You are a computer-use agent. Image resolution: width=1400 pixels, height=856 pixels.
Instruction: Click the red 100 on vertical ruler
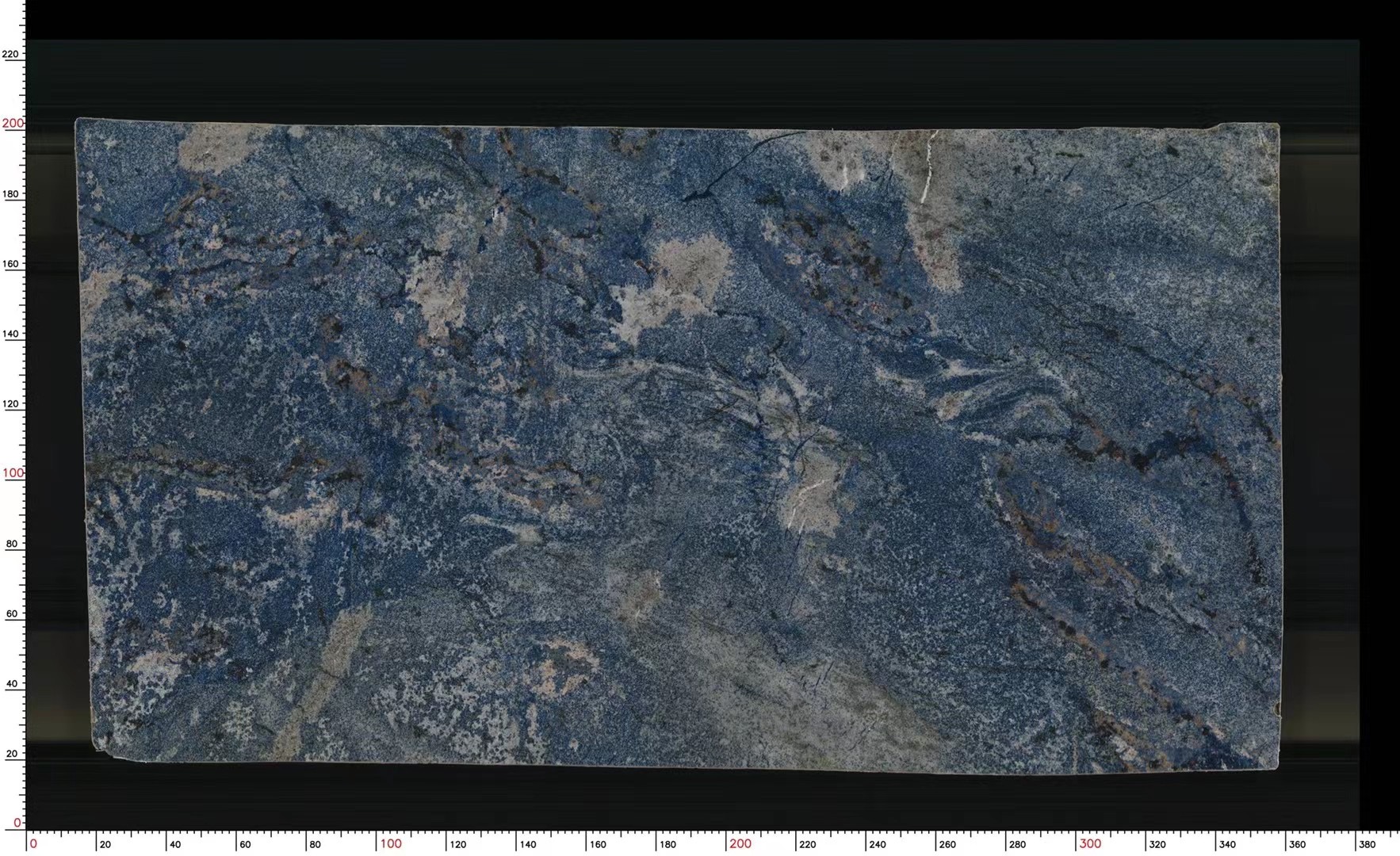[x=13, y=473]
